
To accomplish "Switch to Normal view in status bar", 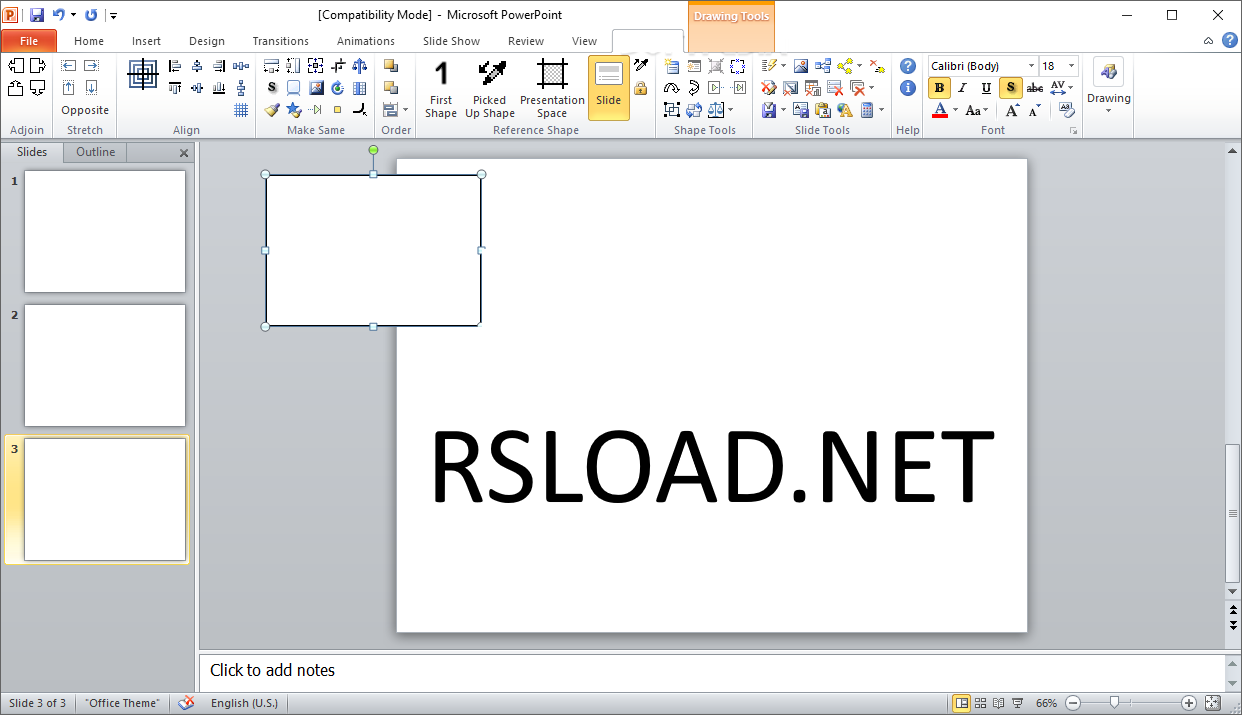I will pyautogui.click(x=961, y=703).
